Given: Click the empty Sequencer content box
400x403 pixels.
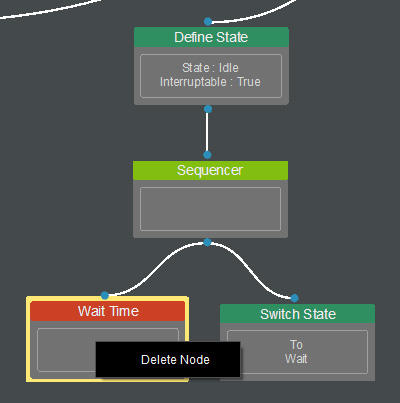Looking at the screenshot, I should [210, 209].
